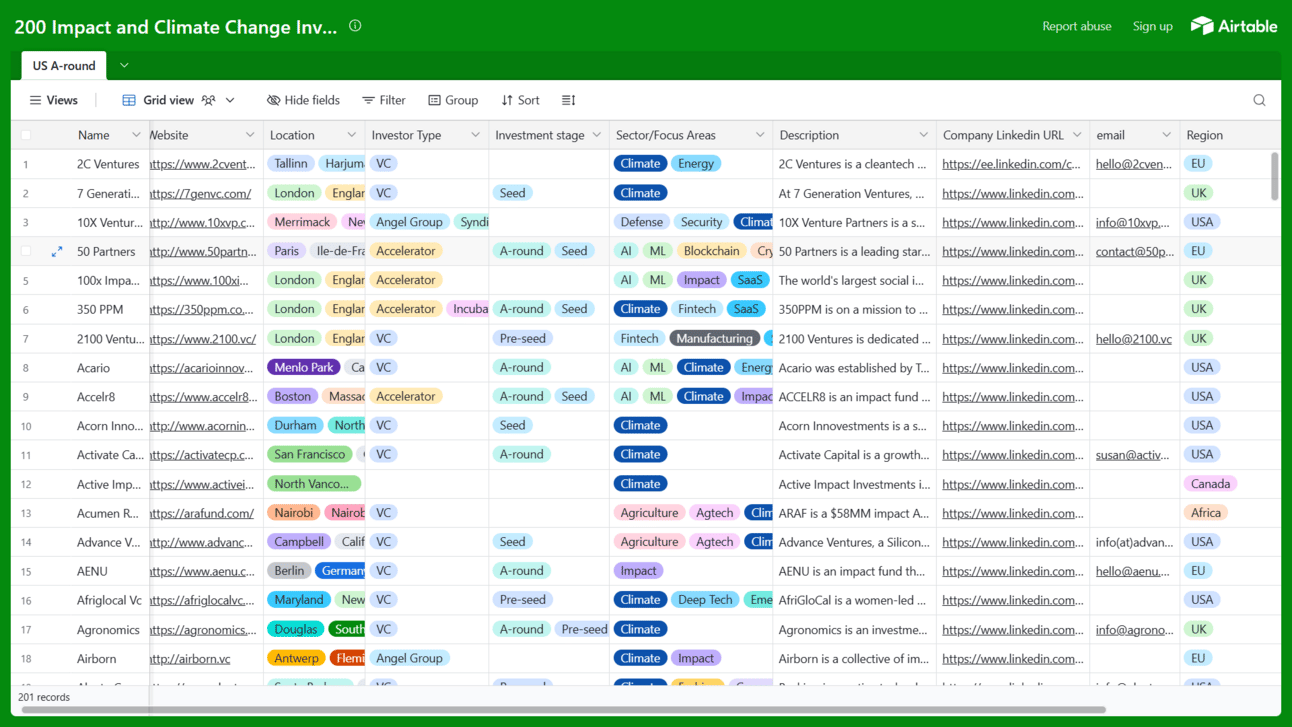Select the Acario name cell
The image size is (1292, 727).
pos(93,368)
